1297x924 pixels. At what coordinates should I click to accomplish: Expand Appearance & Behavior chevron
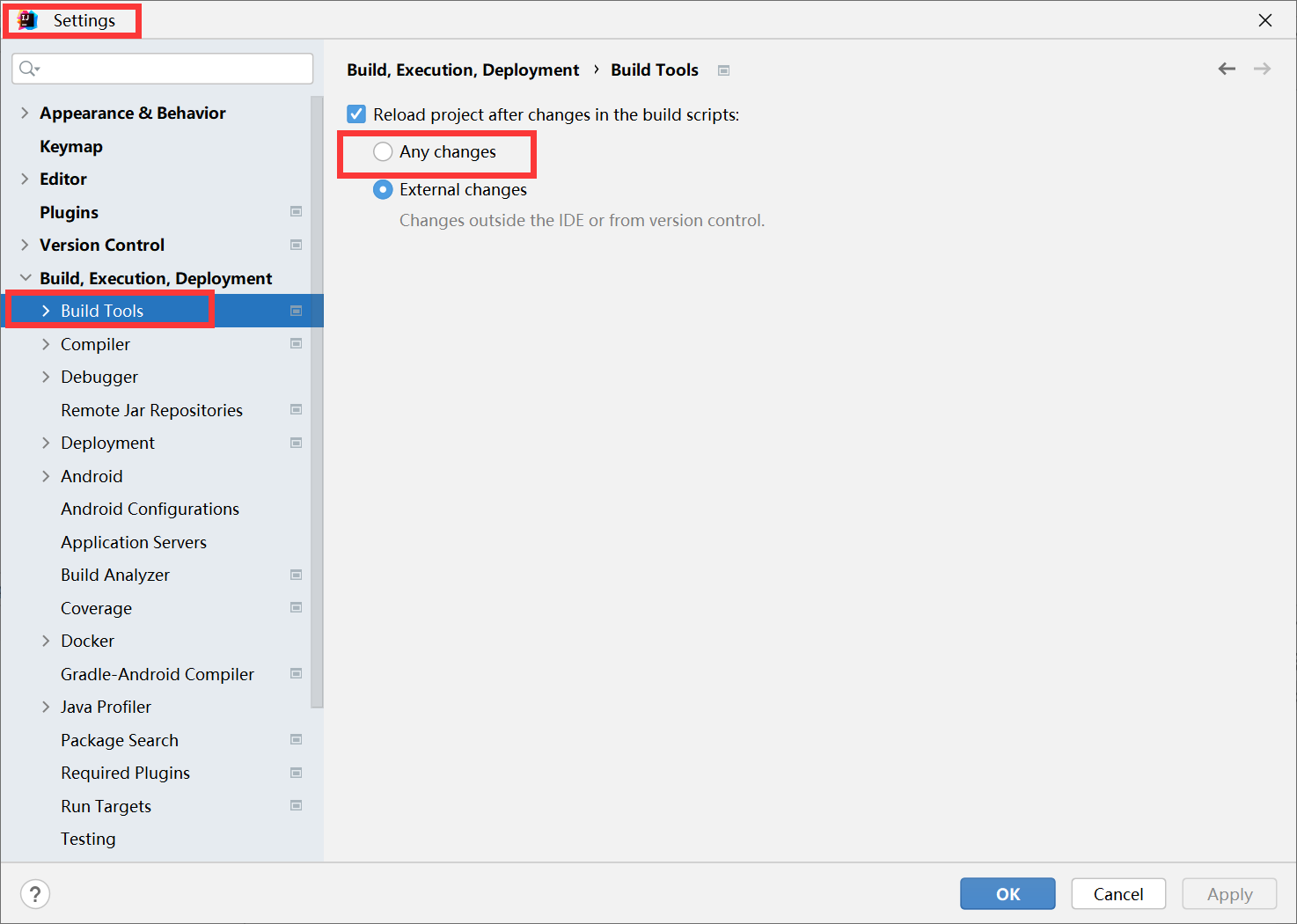25,113
